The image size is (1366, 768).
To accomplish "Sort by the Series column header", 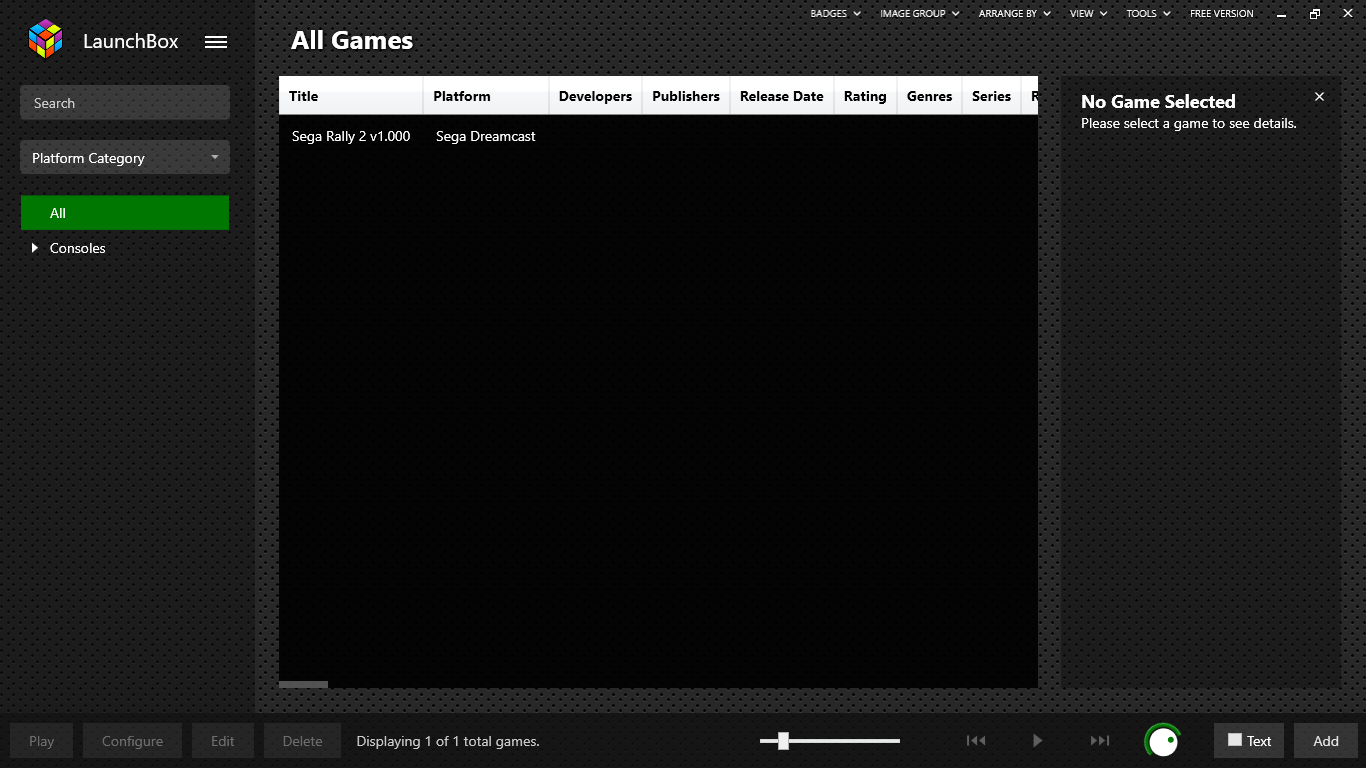I will [x=991, y=96].
